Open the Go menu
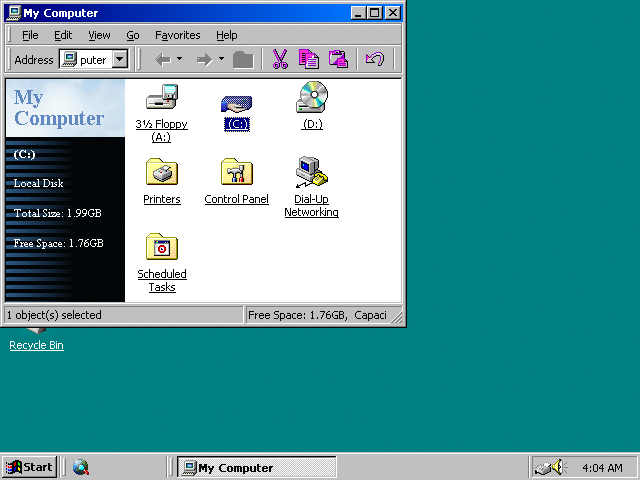 133,36
